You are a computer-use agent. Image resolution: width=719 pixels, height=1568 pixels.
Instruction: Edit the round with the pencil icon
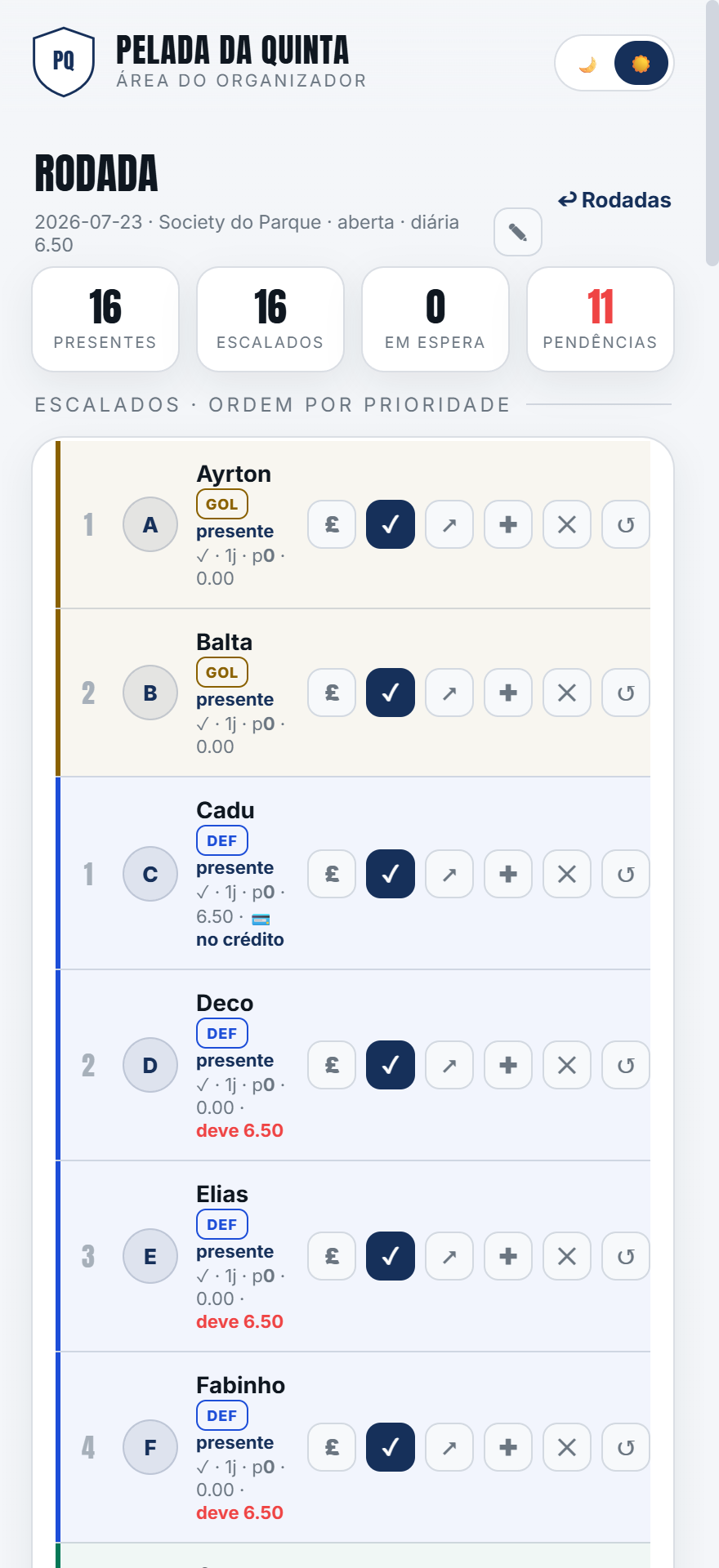(x=518, y=232)
